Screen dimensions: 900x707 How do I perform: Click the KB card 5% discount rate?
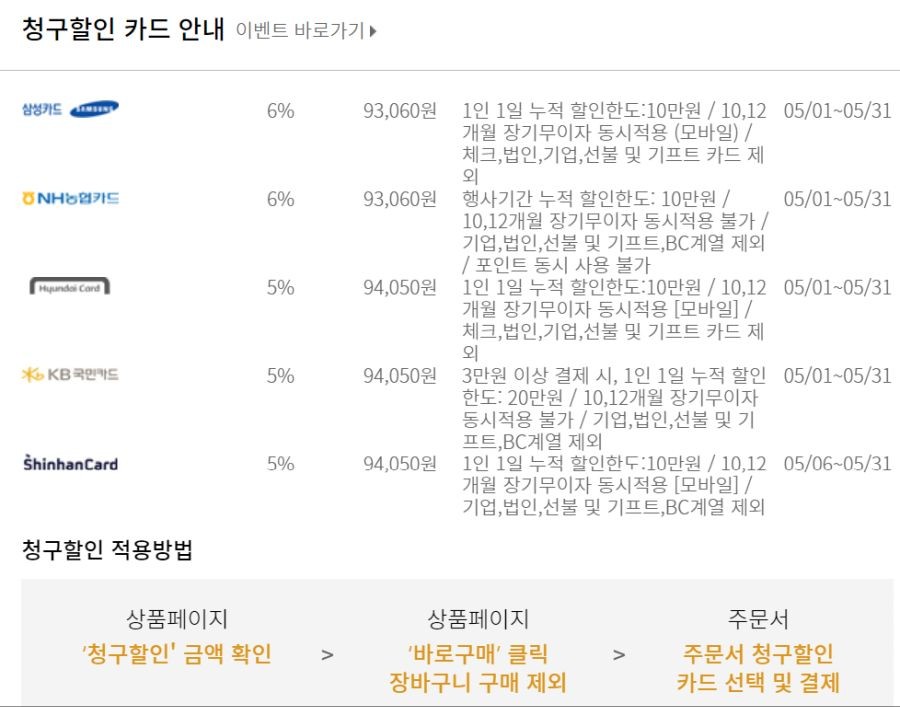pyautogui.click(x=281, y=375)
